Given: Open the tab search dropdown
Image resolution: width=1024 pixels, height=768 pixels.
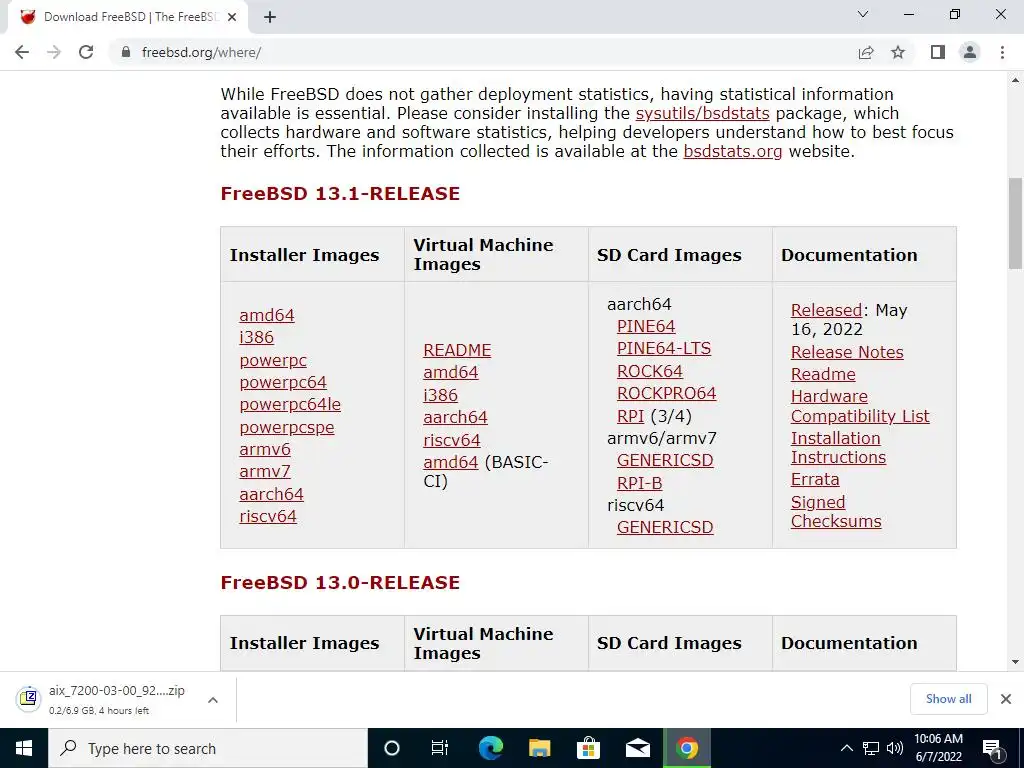Looking at the screenshot, I should (863, 14).
